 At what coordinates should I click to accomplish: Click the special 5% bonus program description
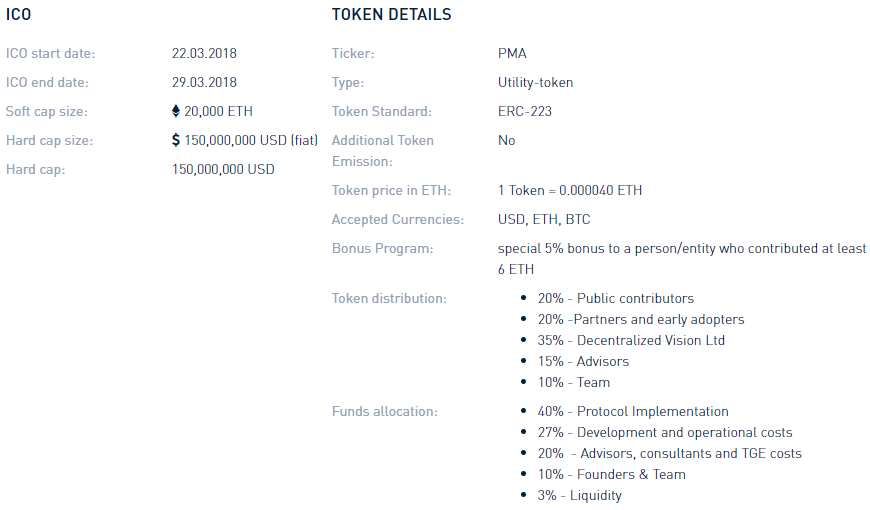682,248
